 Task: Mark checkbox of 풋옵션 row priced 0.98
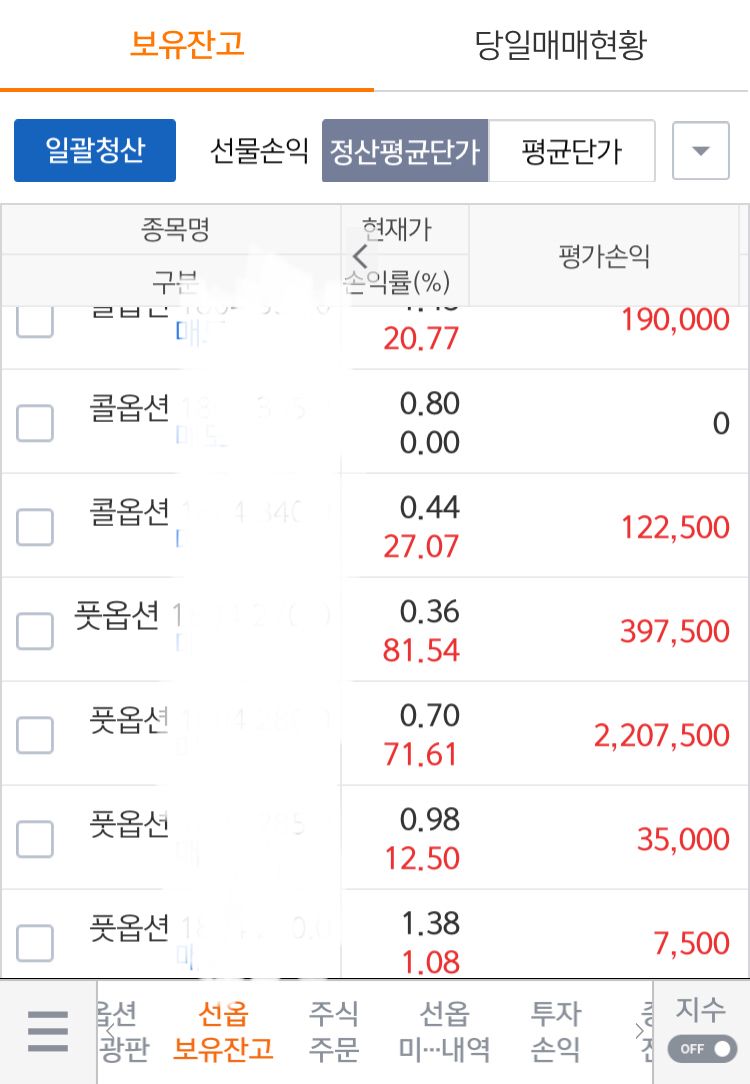coord(35,839)
